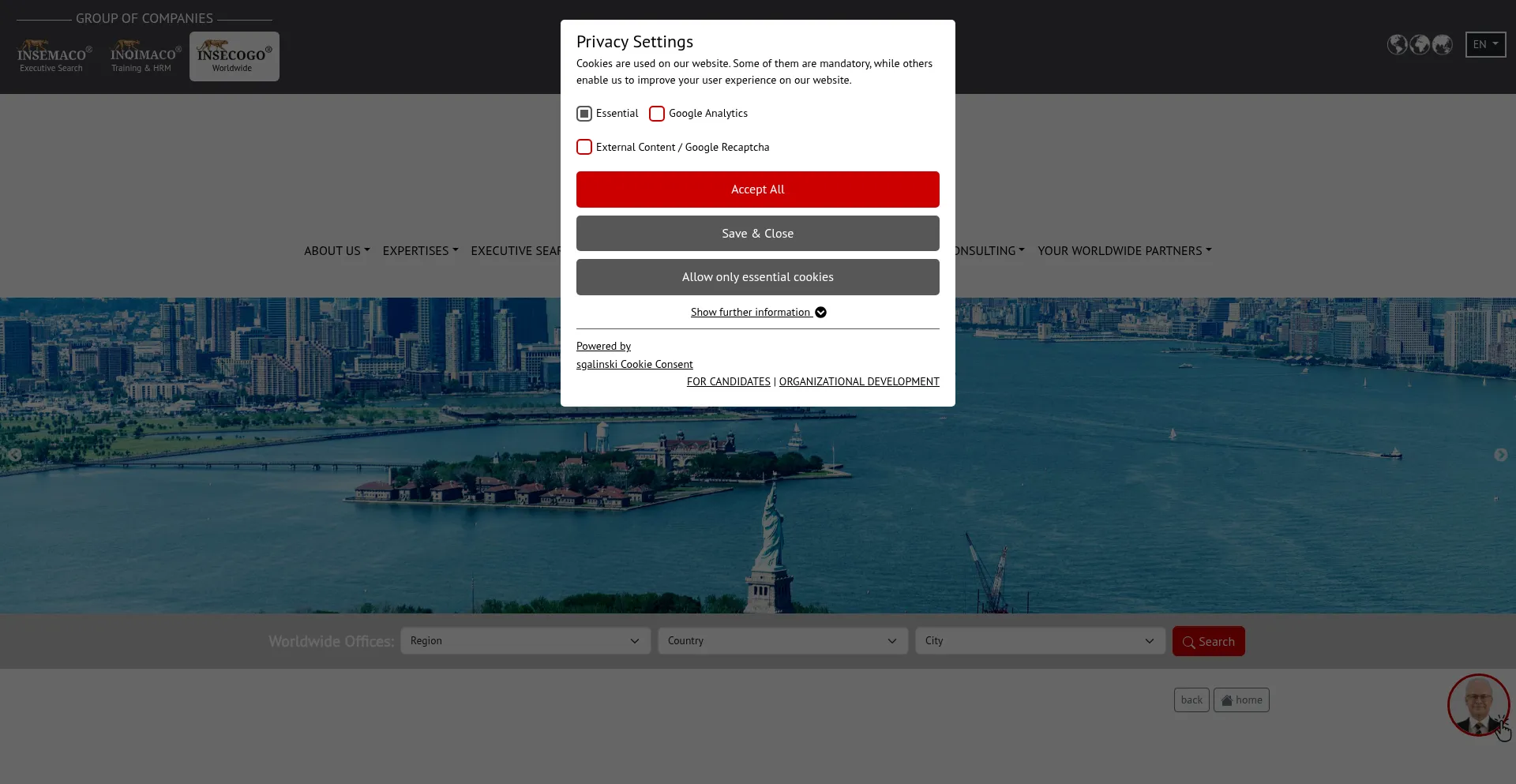Click the Europe and Africa globe icon
Screen dimensions: 1516x784
pyautogui.click(x=1420, y=45)
